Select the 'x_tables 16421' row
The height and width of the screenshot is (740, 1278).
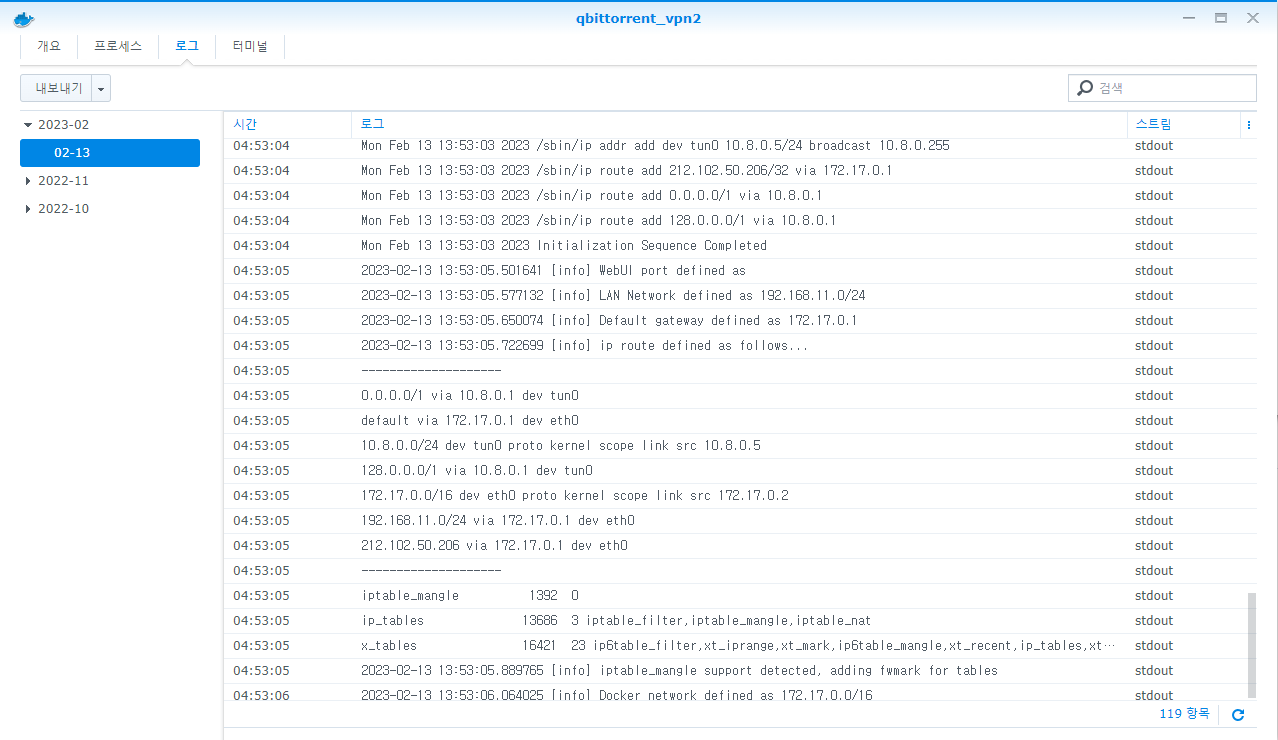[x=735, y=646]
